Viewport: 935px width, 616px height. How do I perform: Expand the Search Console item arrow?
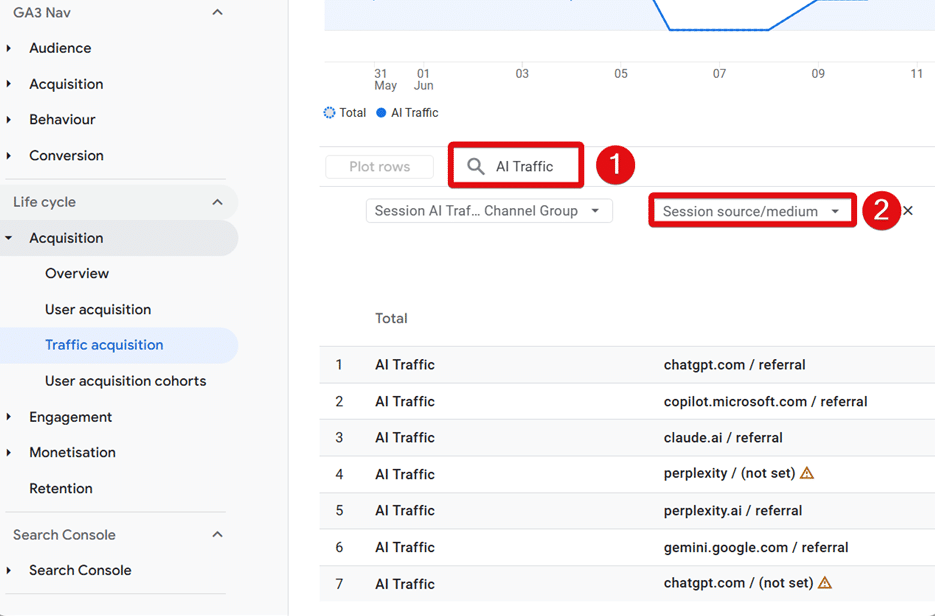coord(9,570)
